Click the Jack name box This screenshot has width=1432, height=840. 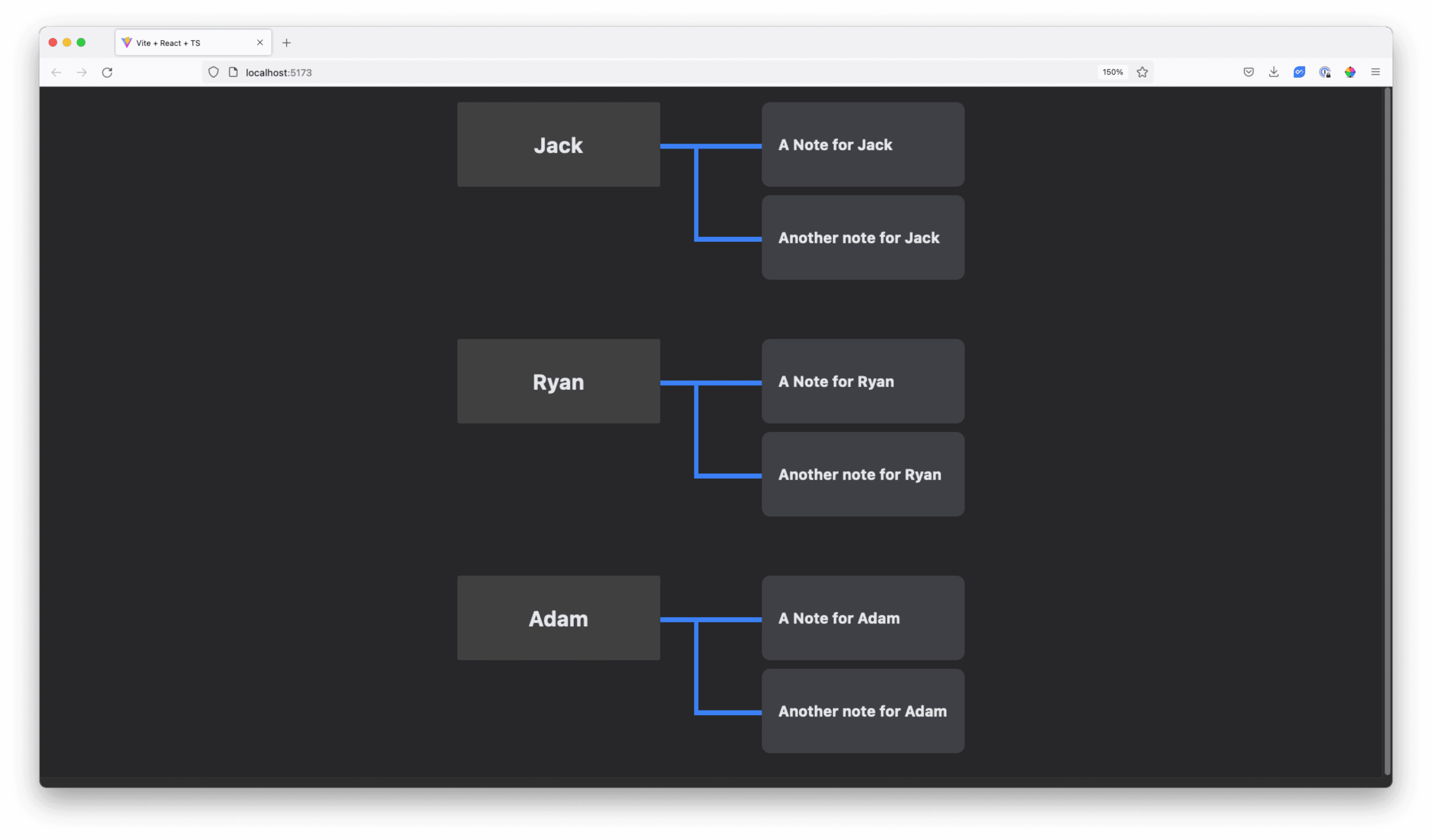[558, 145]
